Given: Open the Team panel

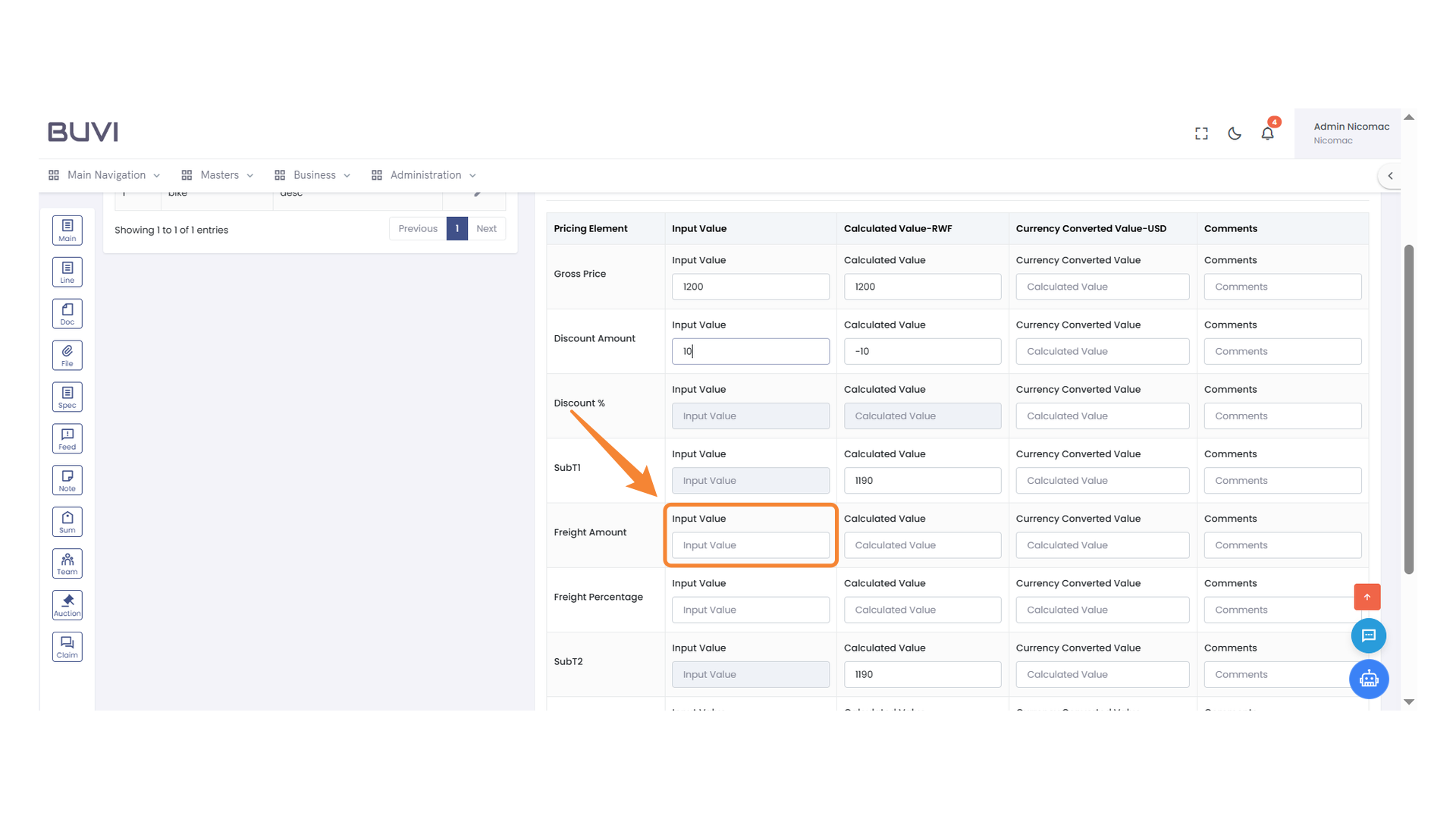Looking at the screenshot, I should [x=67, y=563].
